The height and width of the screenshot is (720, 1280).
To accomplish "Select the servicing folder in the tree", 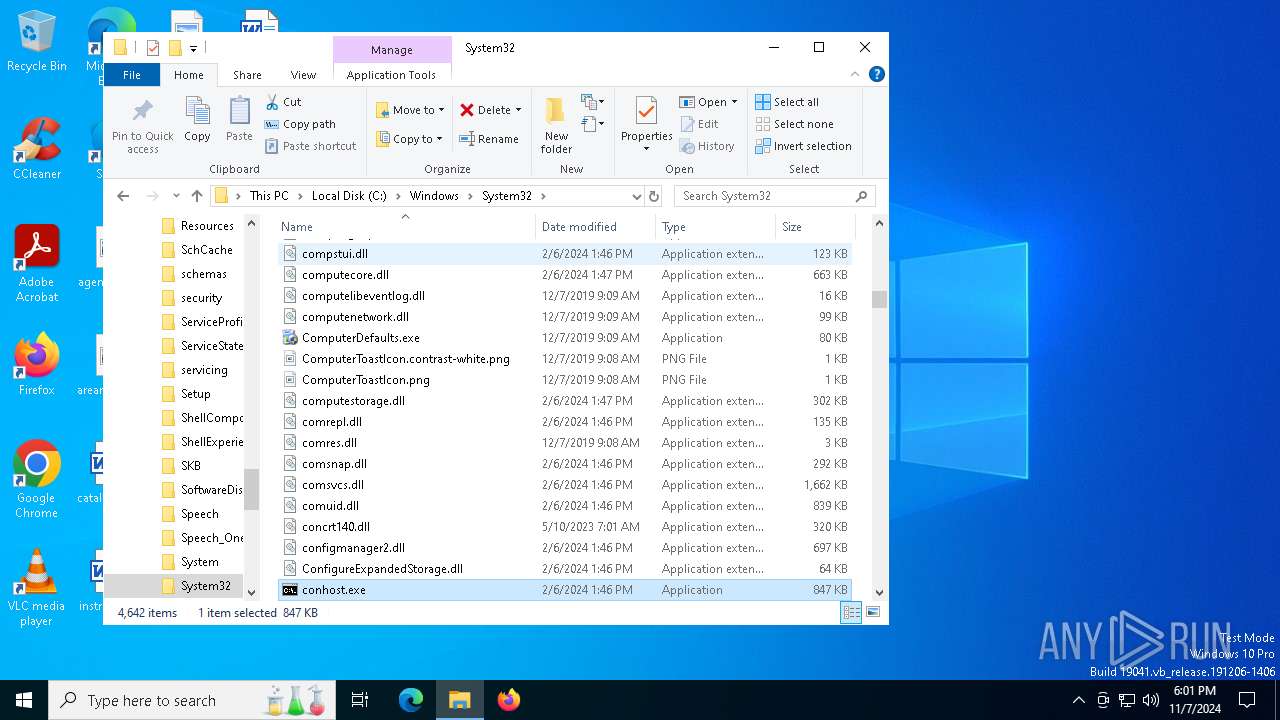I will coord(204,370).
